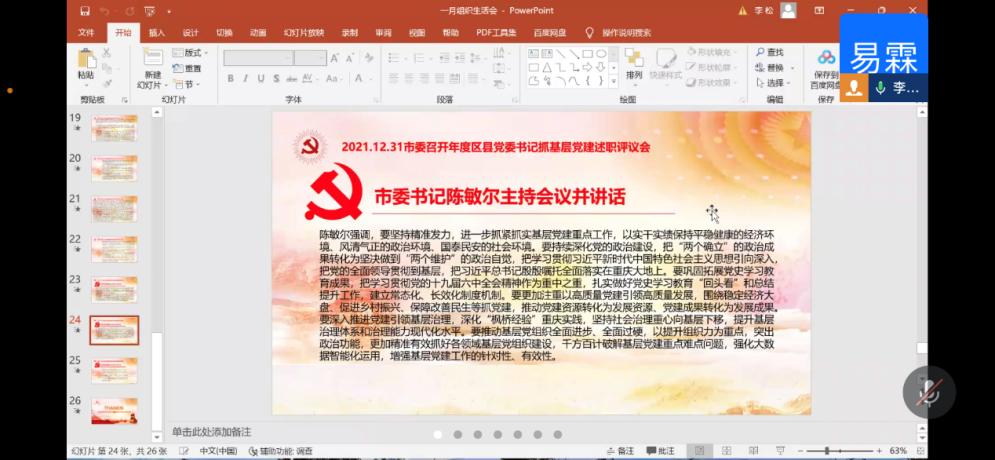Expand the Layout (版式) dropdown
Image resolution: width=995 pixels, height=460 pixels.
click(188, 52)
